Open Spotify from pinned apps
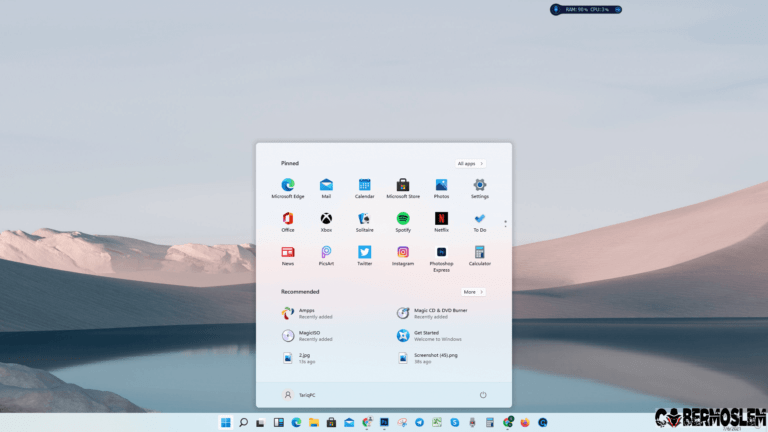The width and height of the screenshot is (768, 432). click(x=403, y=222)
